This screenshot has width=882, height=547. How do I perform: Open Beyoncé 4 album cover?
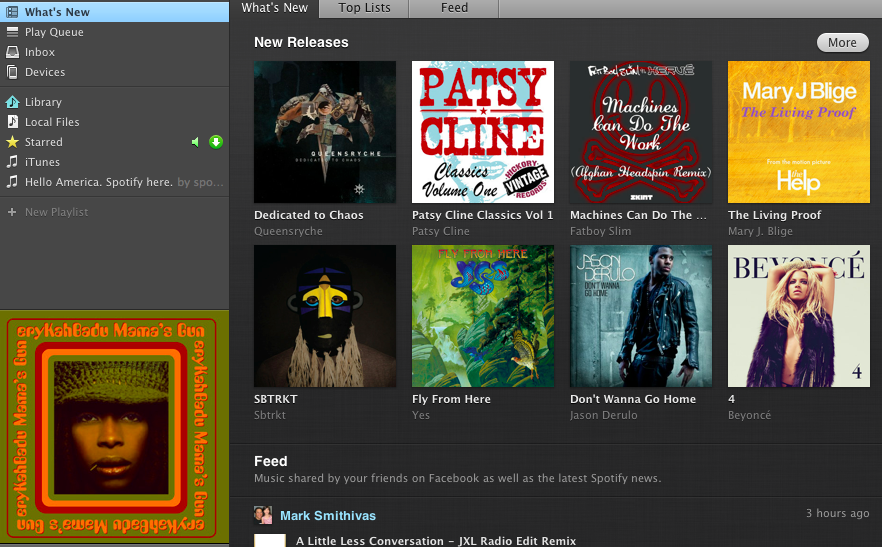click(799, 316)
